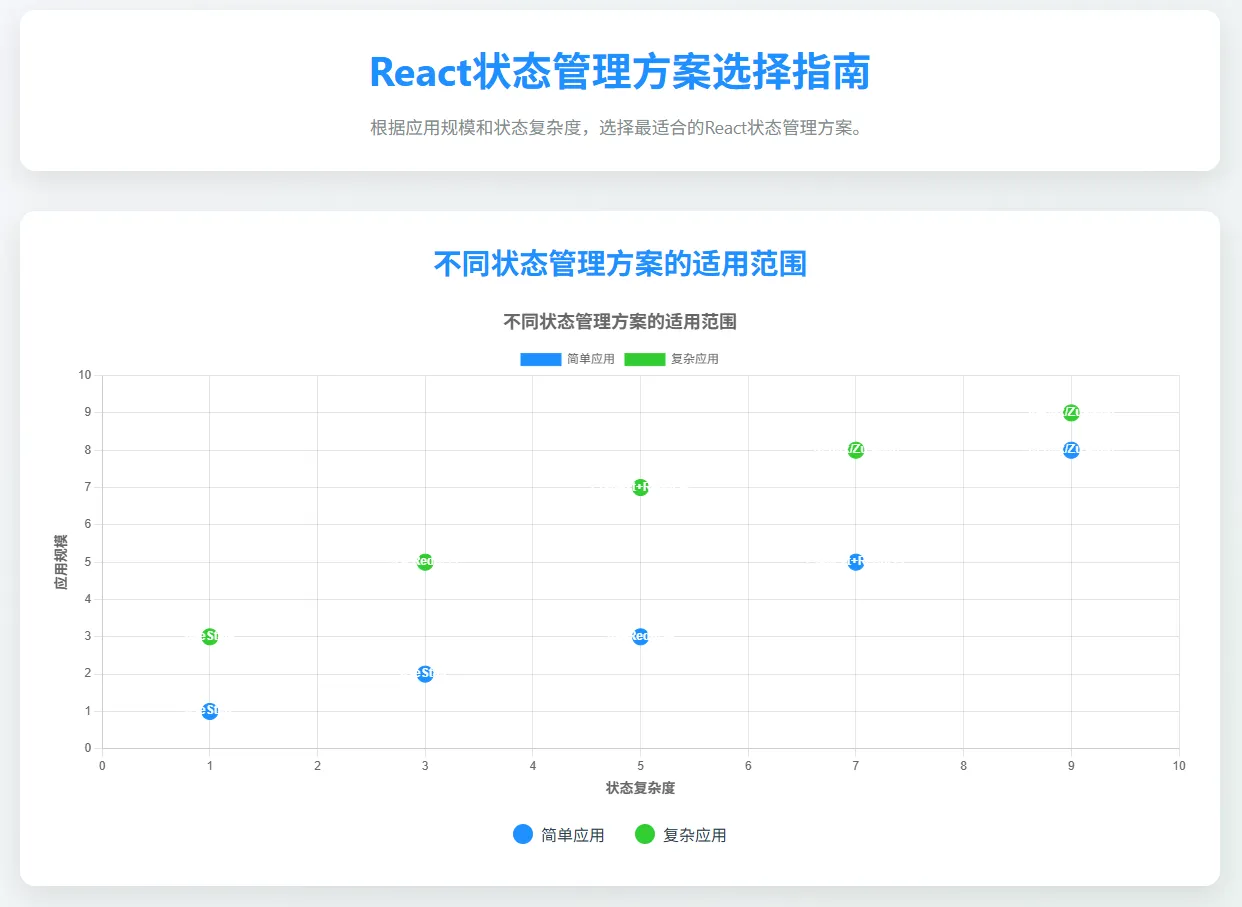
Task: Toggle the 复杂应用 series in chart legend
Action: click(671, 359)
